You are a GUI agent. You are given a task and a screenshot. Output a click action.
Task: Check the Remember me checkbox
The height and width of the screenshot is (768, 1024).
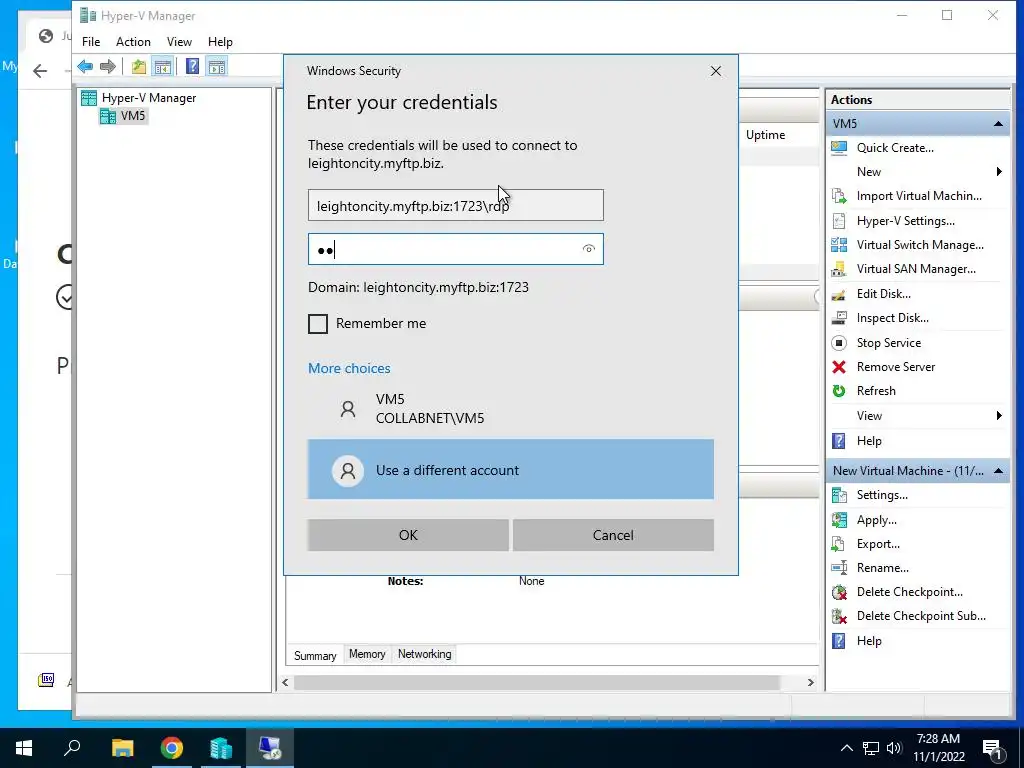click(x=318, y=323)
